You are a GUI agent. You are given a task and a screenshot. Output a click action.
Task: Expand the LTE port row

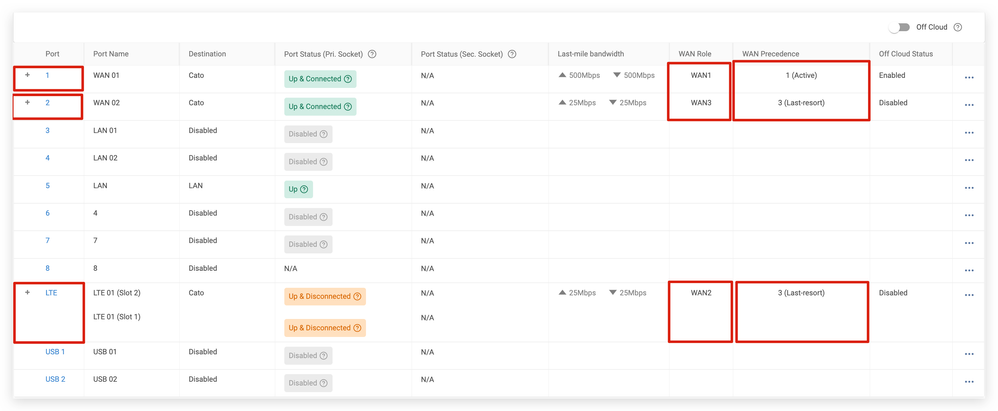28,292
